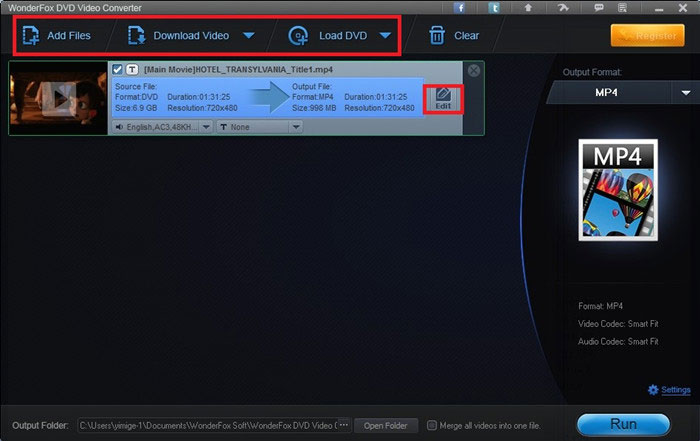Click the 'Format: MP4' info text
This screenshot has height=441, width=700.
click(600, 306)
